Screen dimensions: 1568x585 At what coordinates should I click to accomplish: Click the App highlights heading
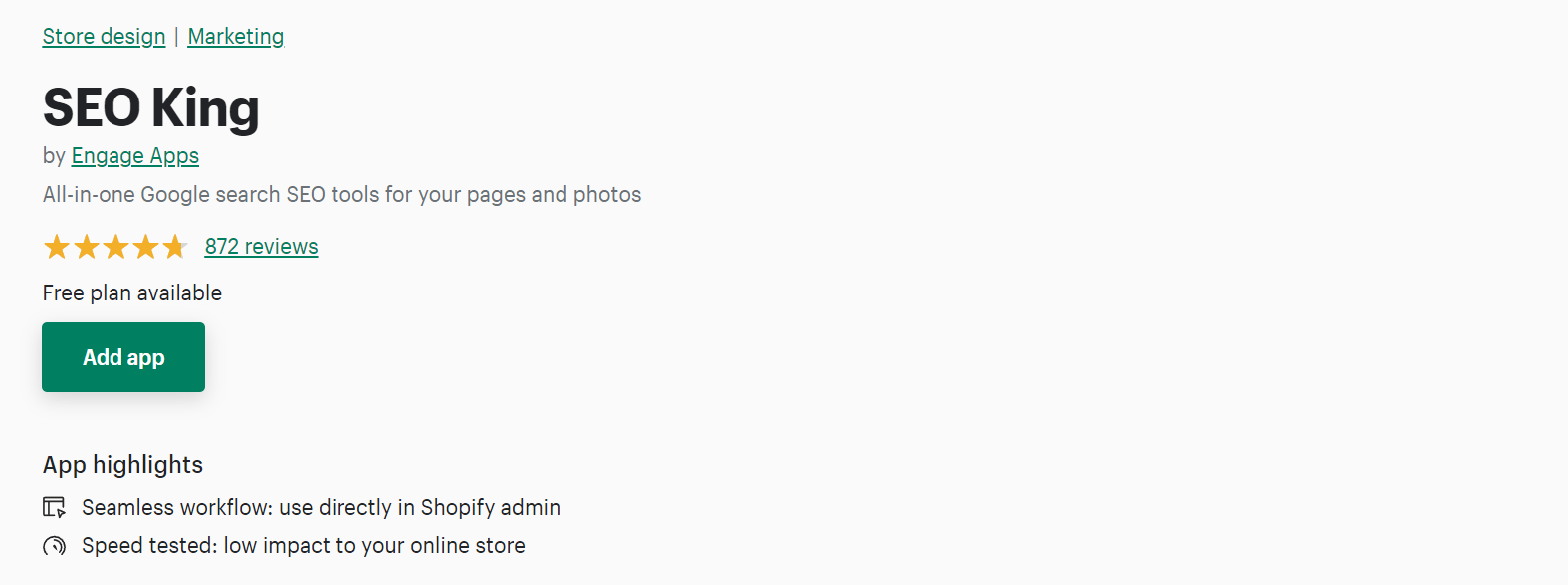pos(122,465)
